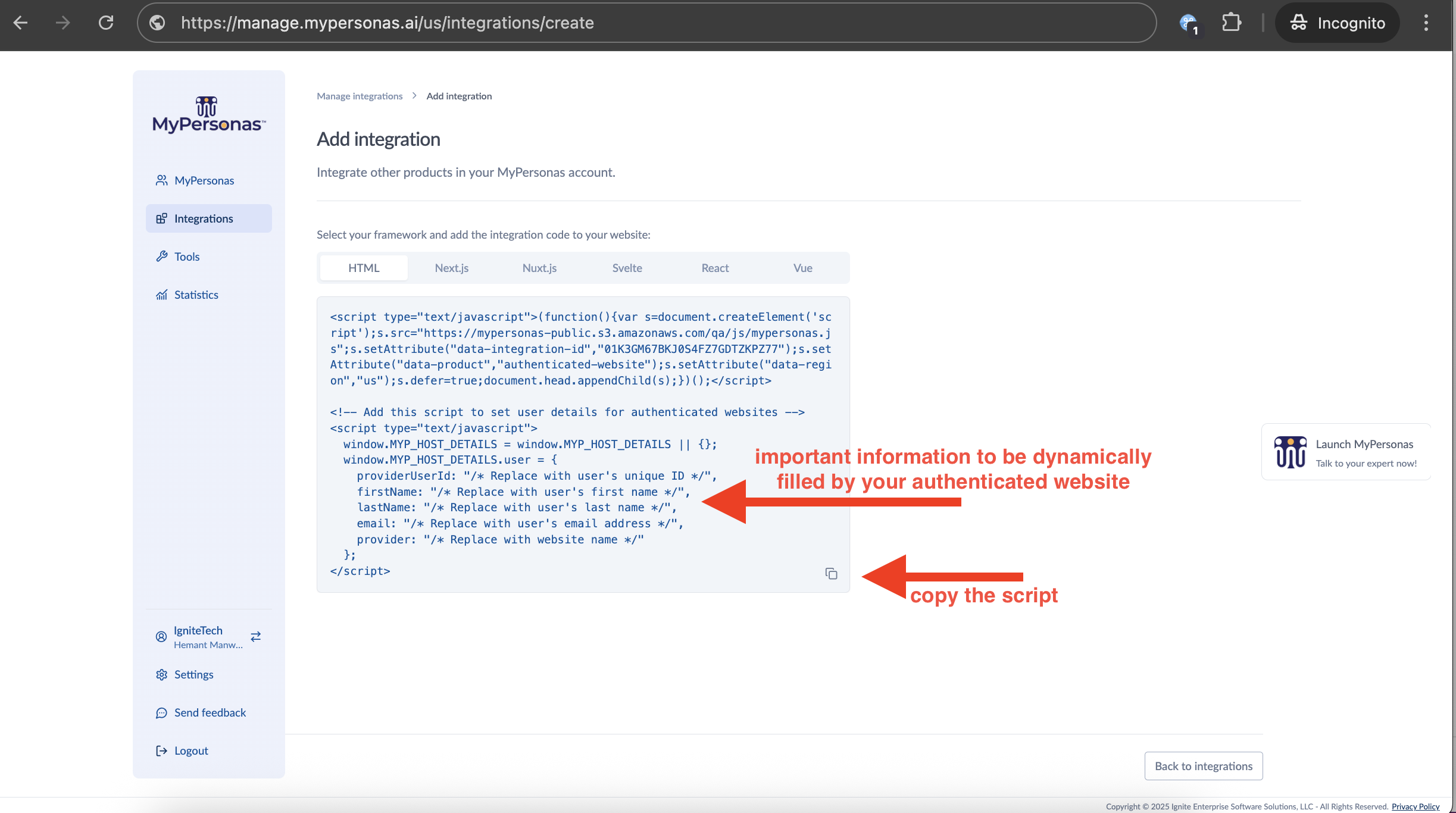Viewport: 1456px width, 813px height.
Task: Select the HTML framework tab
Action: click(x=364, y=268)
